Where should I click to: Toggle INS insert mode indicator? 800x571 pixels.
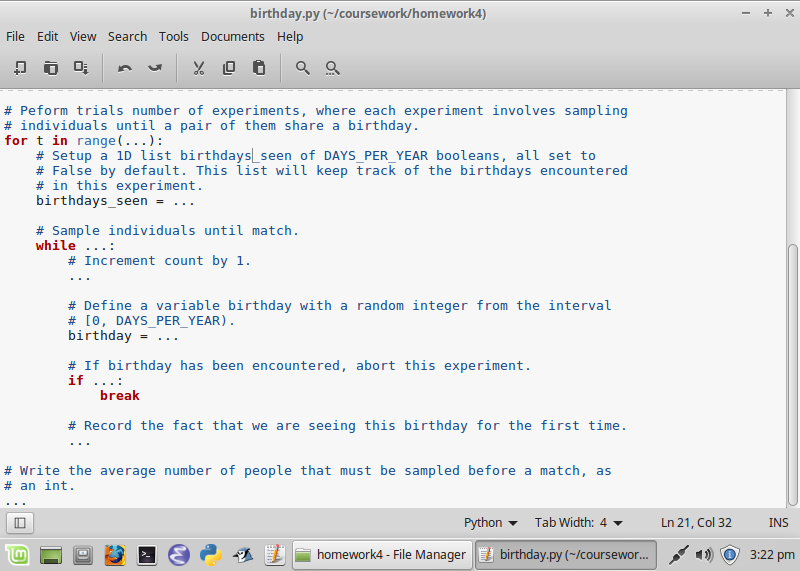pos(778,522)
